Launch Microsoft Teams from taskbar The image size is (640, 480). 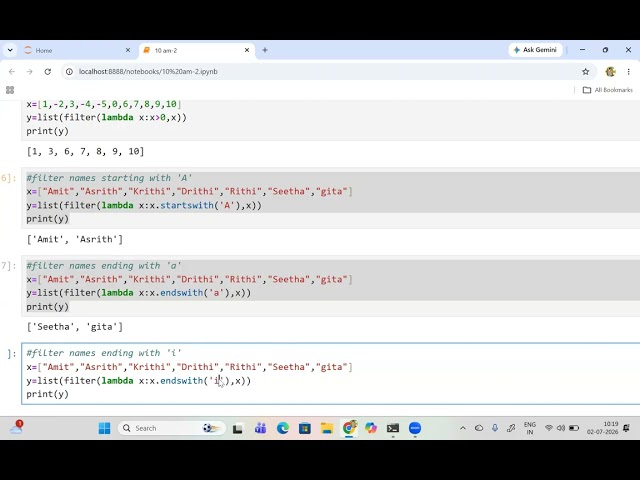pyautogui.click(x=260, y=428)
